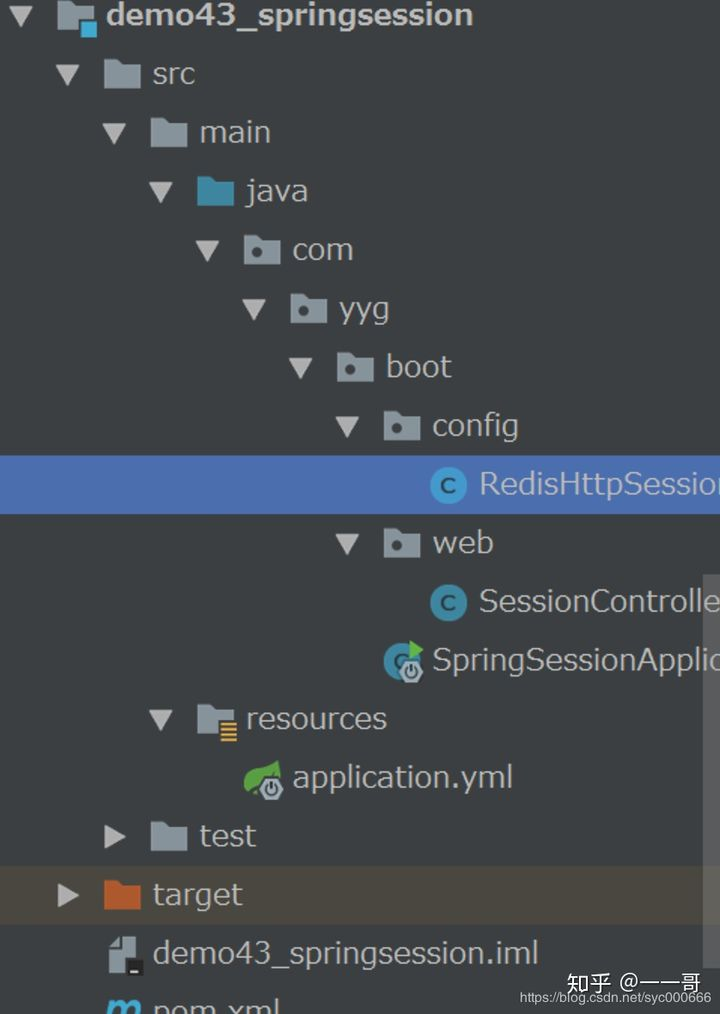Select the yyg package in the tree

[x=362, y=308]
